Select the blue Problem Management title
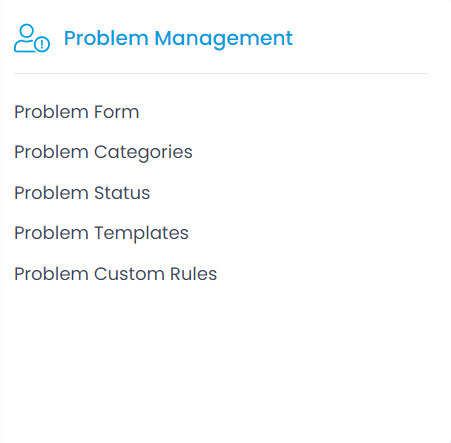 (x=178, y=38)
